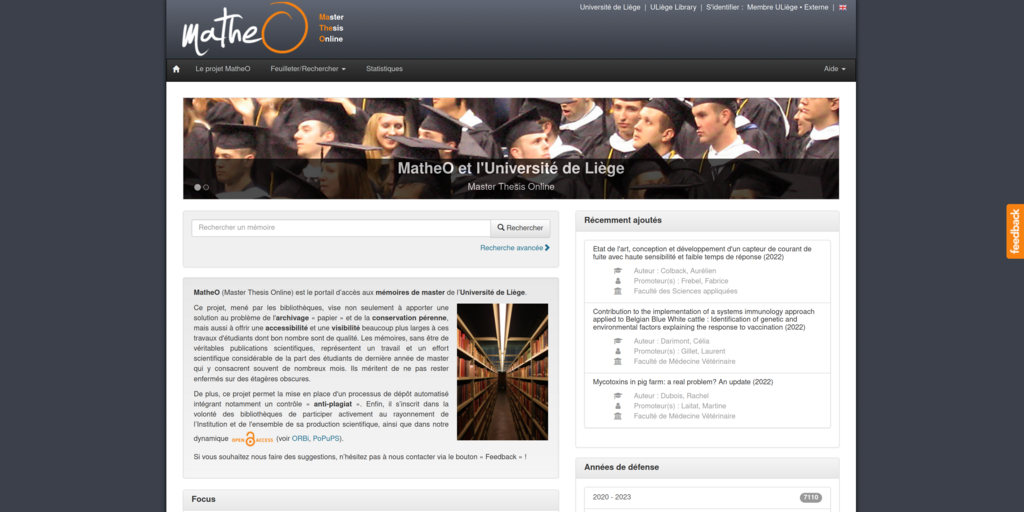The image size is (1024, 512).
Task: Open thesis Mycotoxins in pig farm
Action: pyautogui.click(x=682, y=382)
